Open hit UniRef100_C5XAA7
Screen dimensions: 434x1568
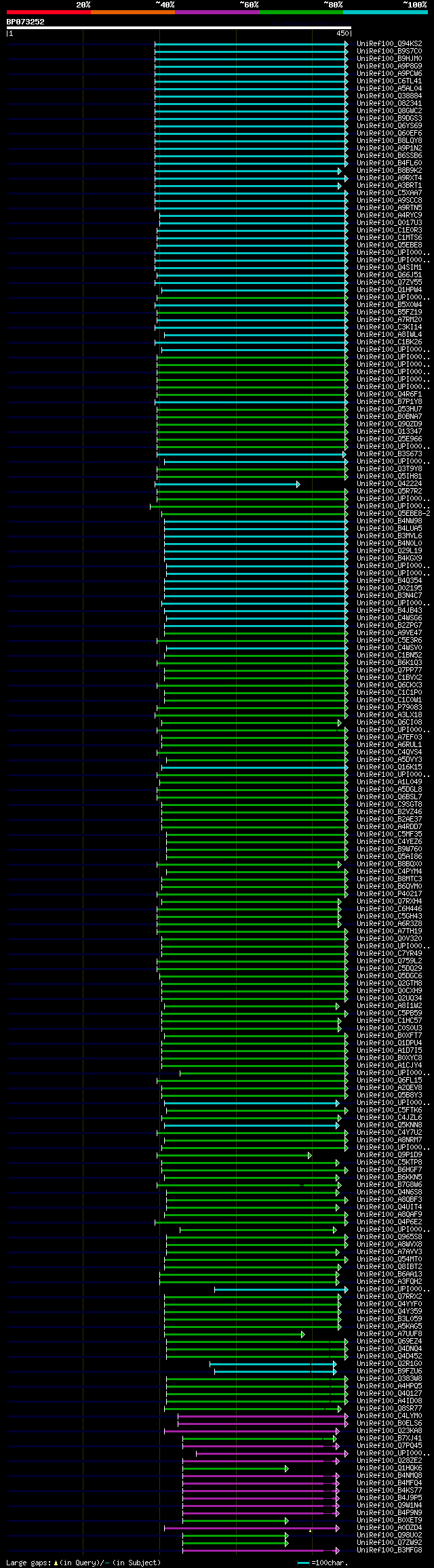pyautogui.click(x=389, y=193)
